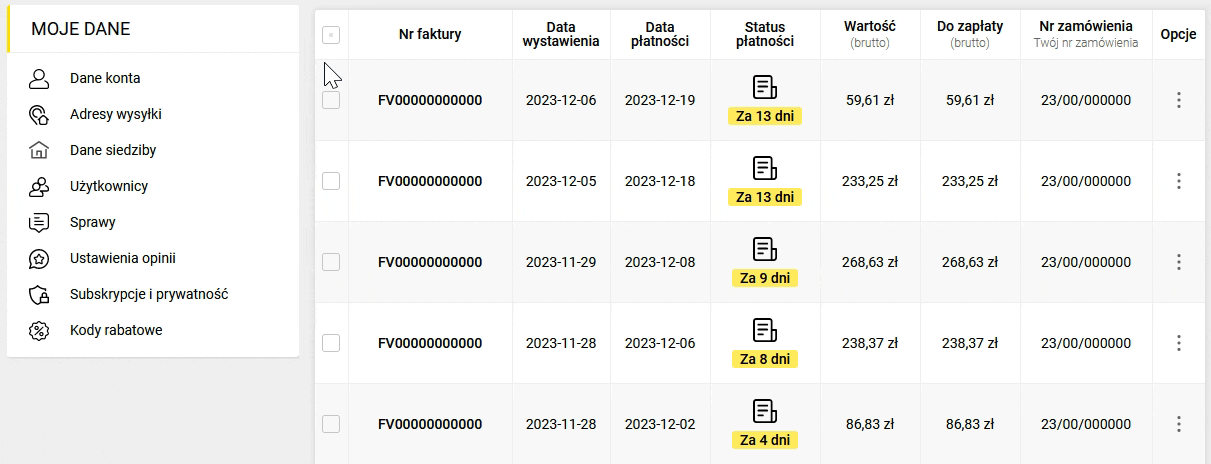Screen dimensions: 1211x464
Task: Open invoice number on 2023-12-06 row
Action: click(x=430, y=100)
